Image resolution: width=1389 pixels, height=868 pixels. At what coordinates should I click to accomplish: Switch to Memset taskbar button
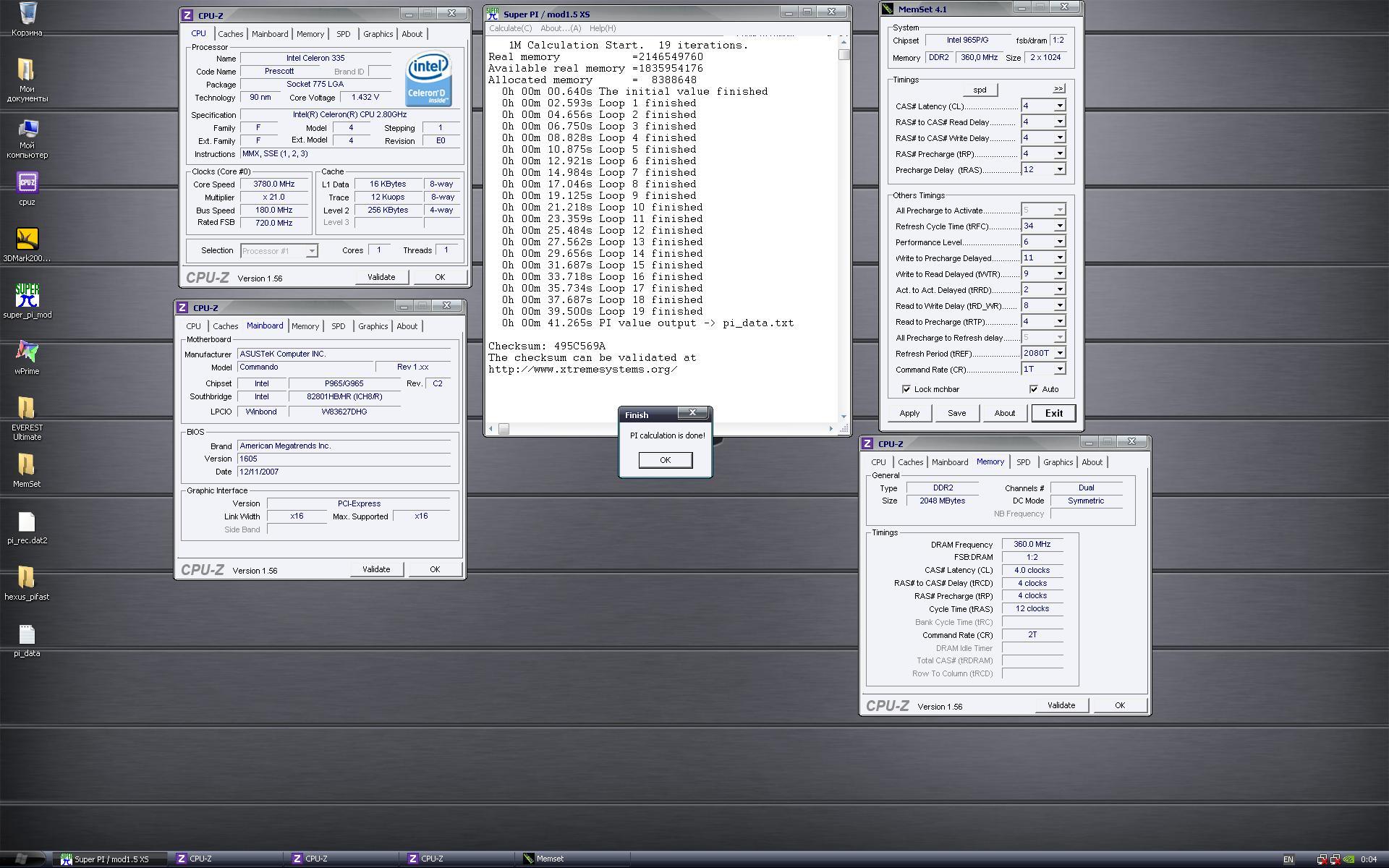coord(573,859)
